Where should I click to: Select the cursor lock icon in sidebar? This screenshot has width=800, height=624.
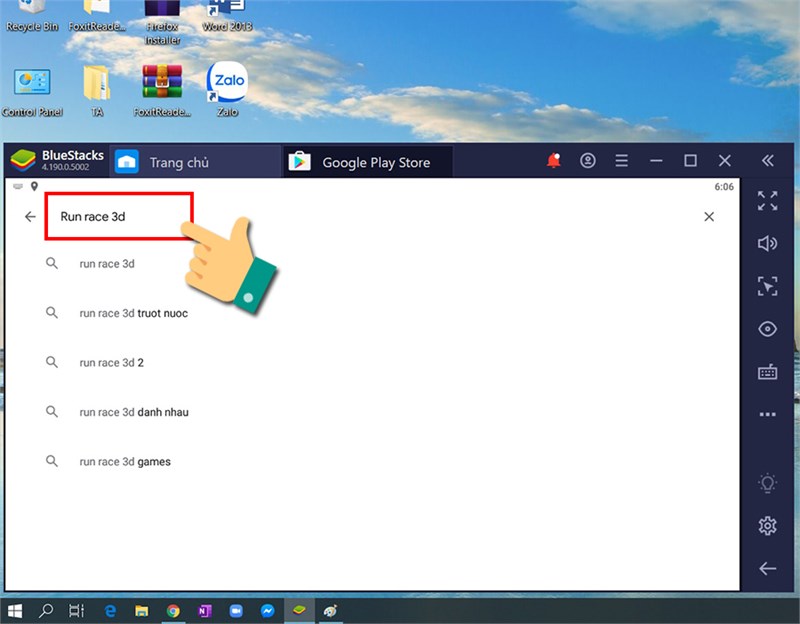767,286
